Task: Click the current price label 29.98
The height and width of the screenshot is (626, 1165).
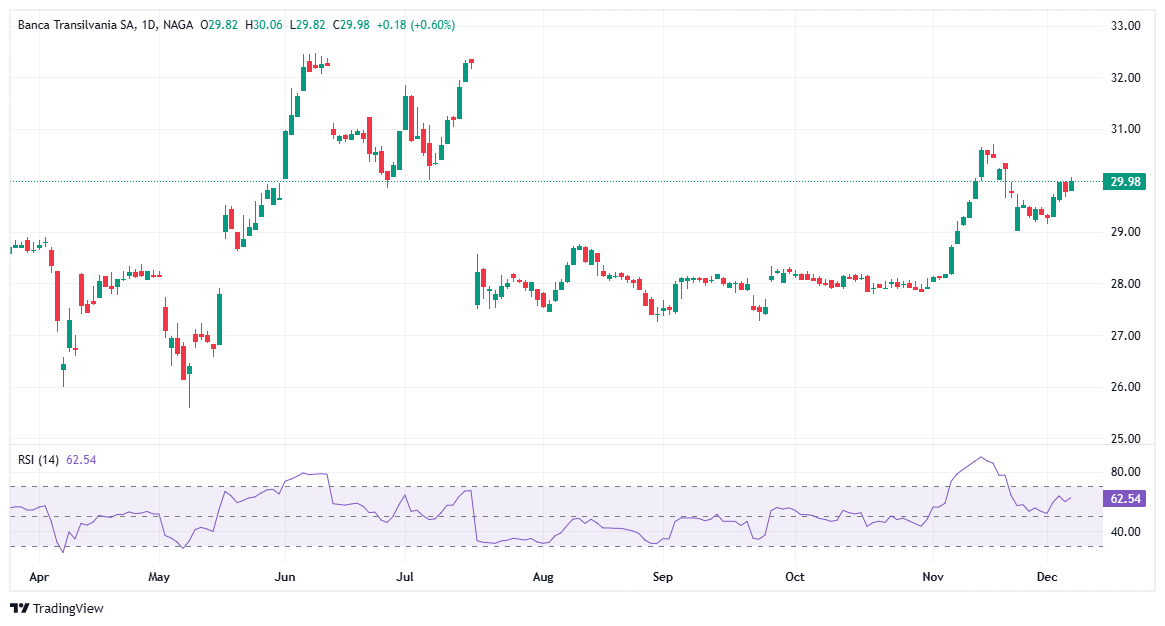Action: 1125,181
